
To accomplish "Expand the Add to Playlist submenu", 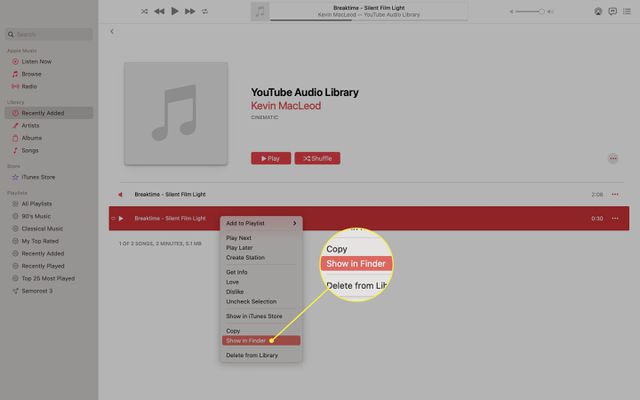I will (260, 223).
